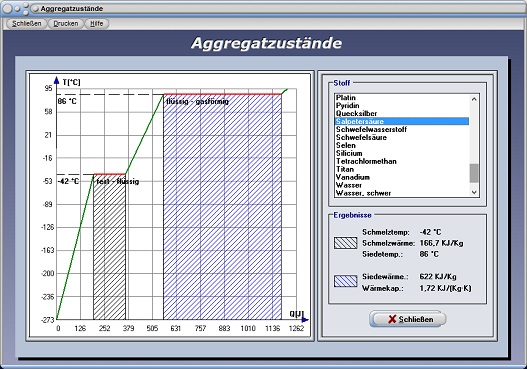
Task: Click the blue hatched Siedewärme legend swatch
Action: click(346, 281)
